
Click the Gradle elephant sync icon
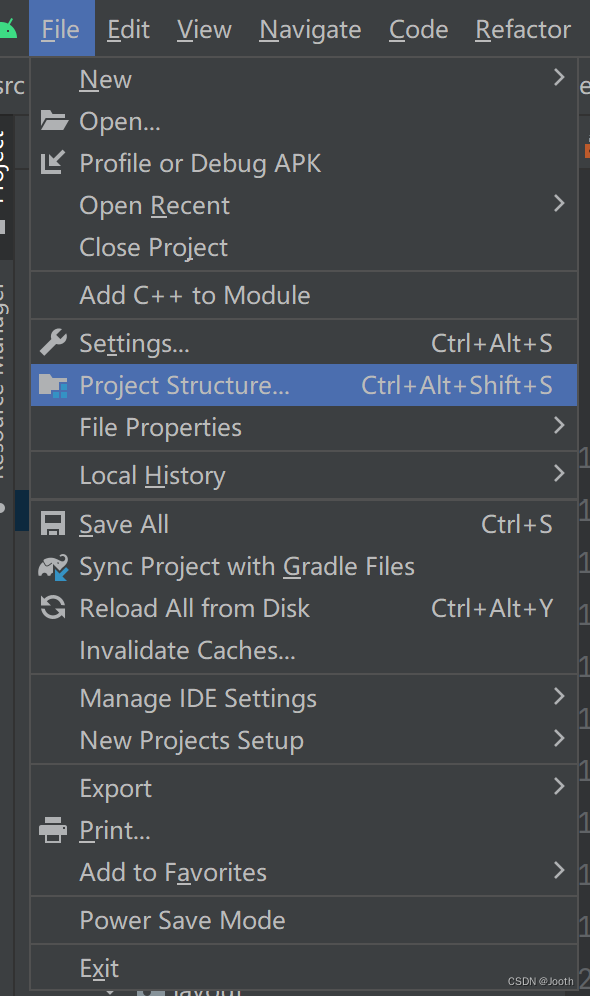point(52,566)
